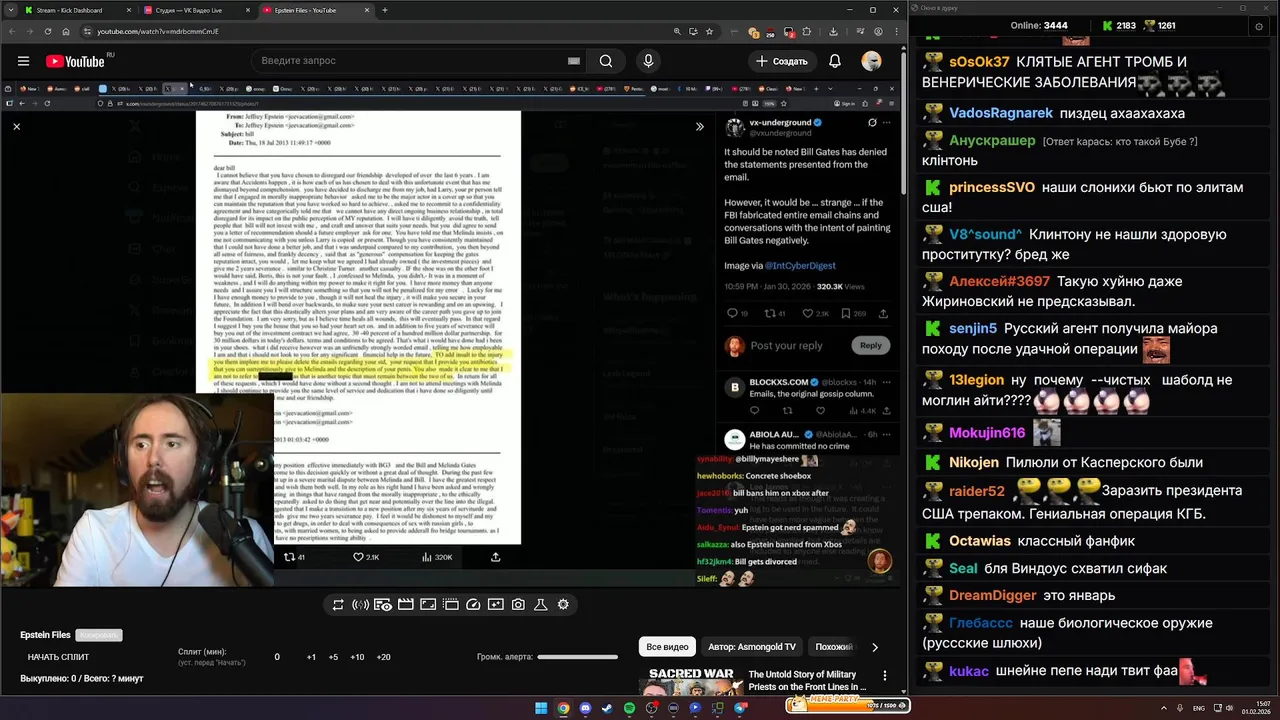Image resolution: width=1280 pixels, height=720 pixels.
Task: Click the Копировать button next to Epstein Files
Action: (99, 635)
